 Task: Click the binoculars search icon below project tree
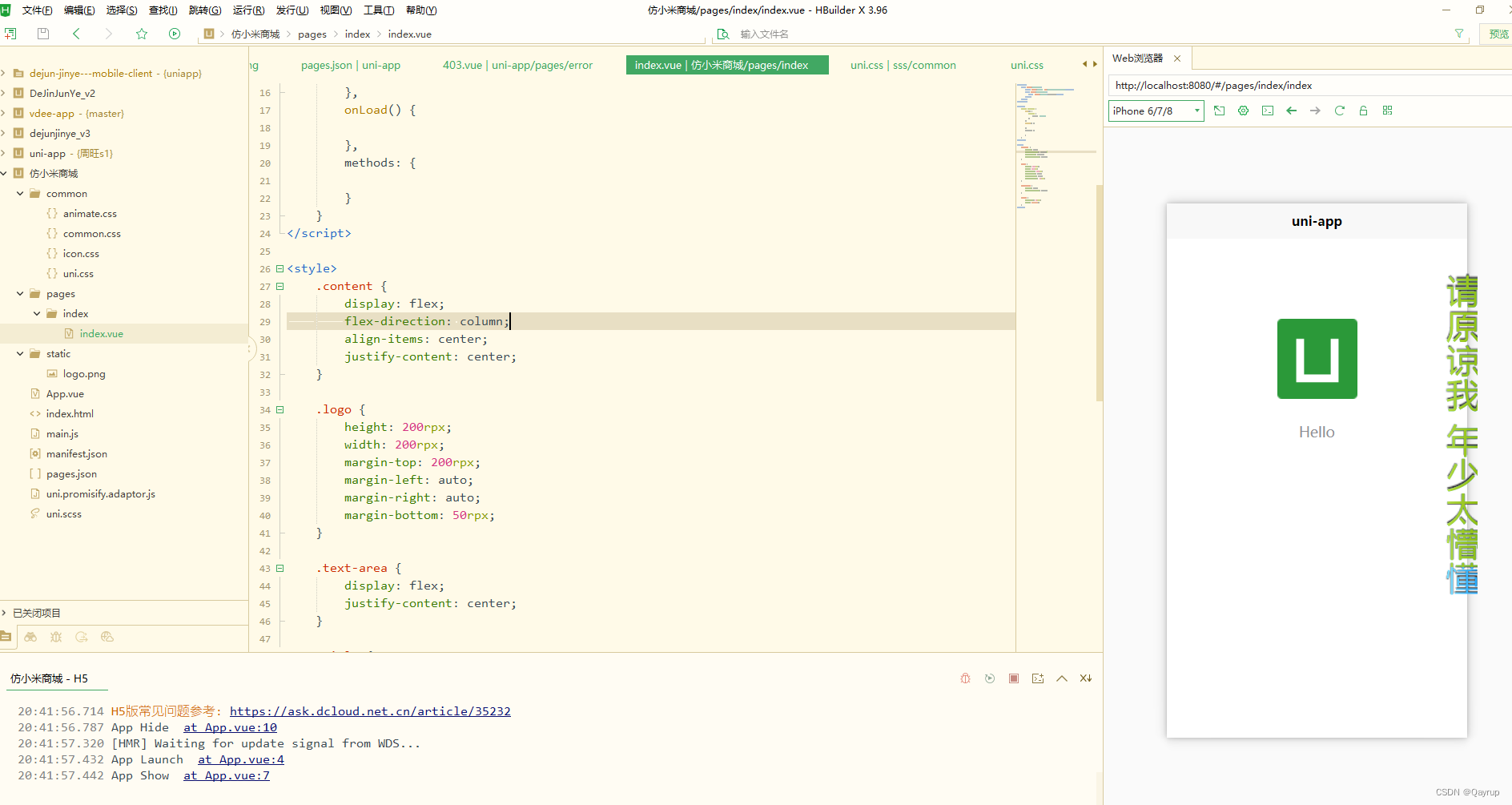coord(30,637)
